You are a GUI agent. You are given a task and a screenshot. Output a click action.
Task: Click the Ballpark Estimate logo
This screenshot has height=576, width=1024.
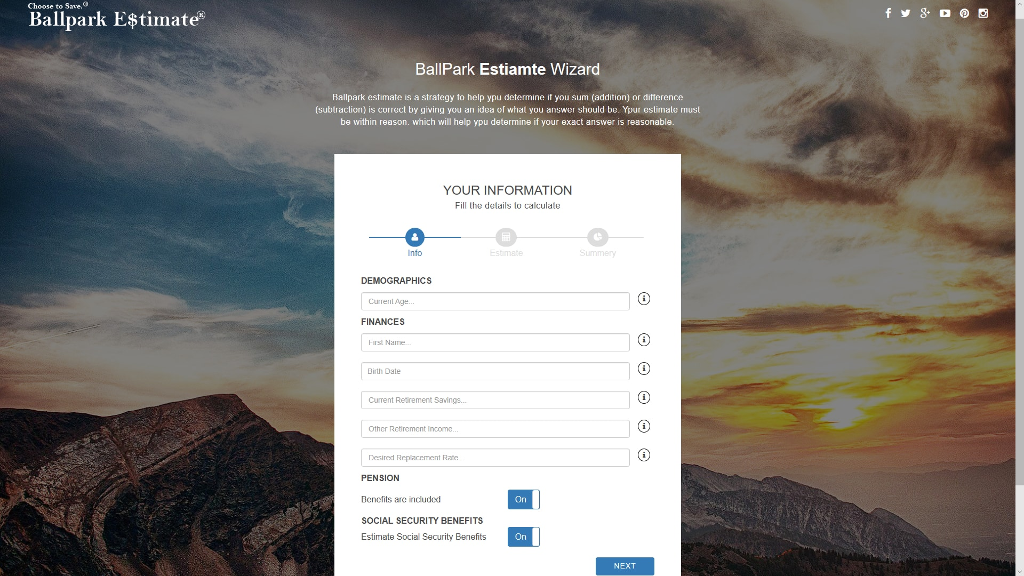click(x=113, y=17)
